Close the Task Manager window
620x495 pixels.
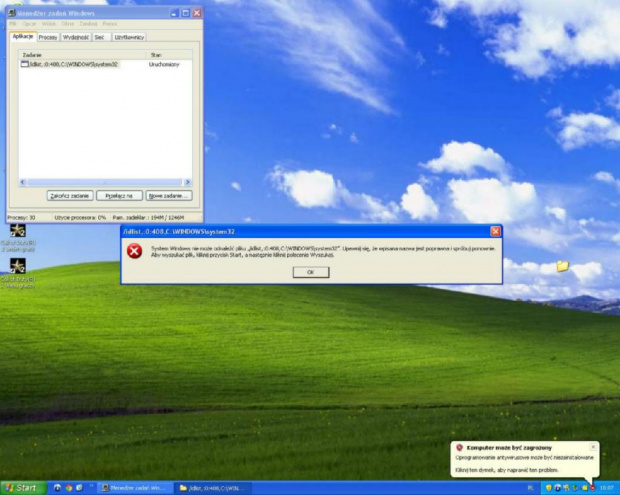click(x=197, y=13)
